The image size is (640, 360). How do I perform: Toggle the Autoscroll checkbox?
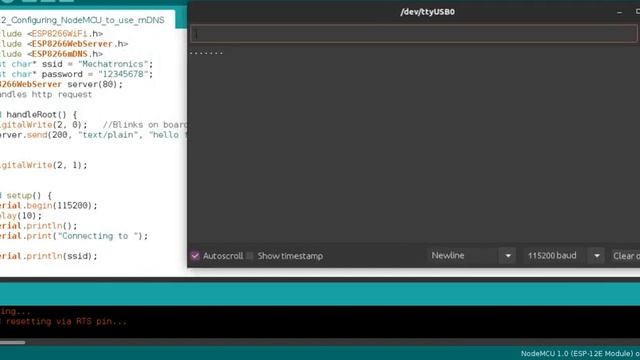point(195,256)
